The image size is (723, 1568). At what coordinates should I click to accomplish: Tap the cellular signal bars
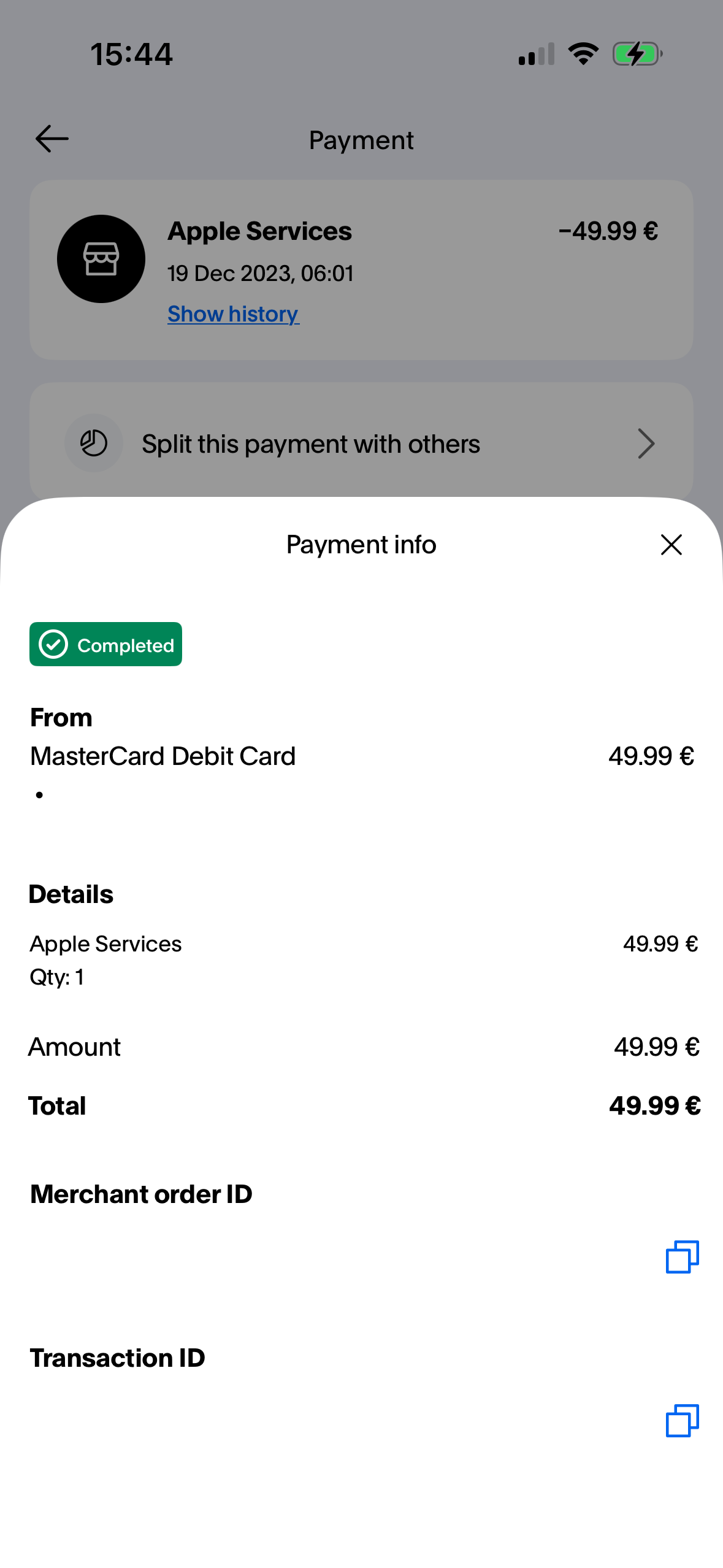pos(537,54)
